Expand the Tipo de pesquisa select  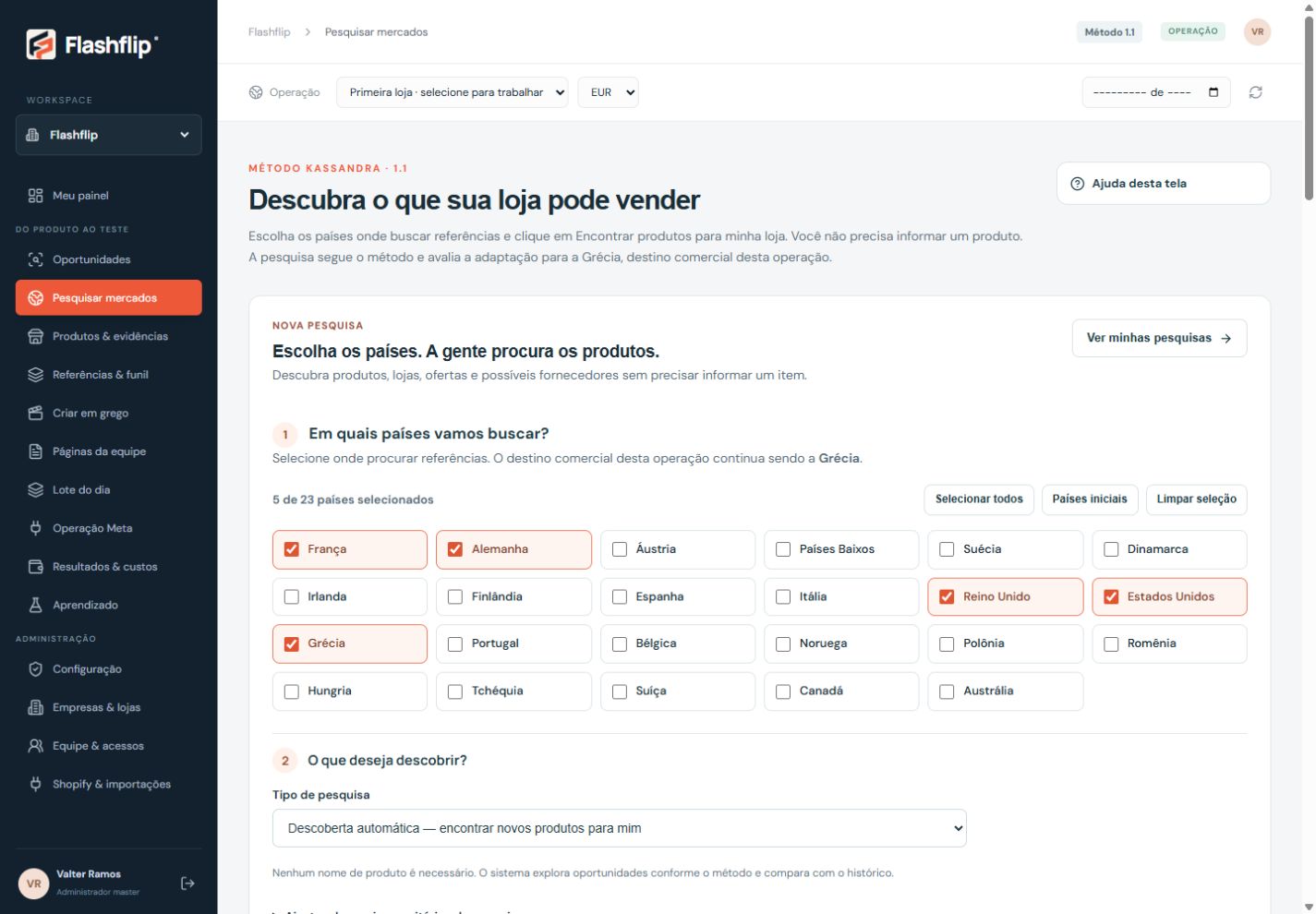click(x=620, y=828)
